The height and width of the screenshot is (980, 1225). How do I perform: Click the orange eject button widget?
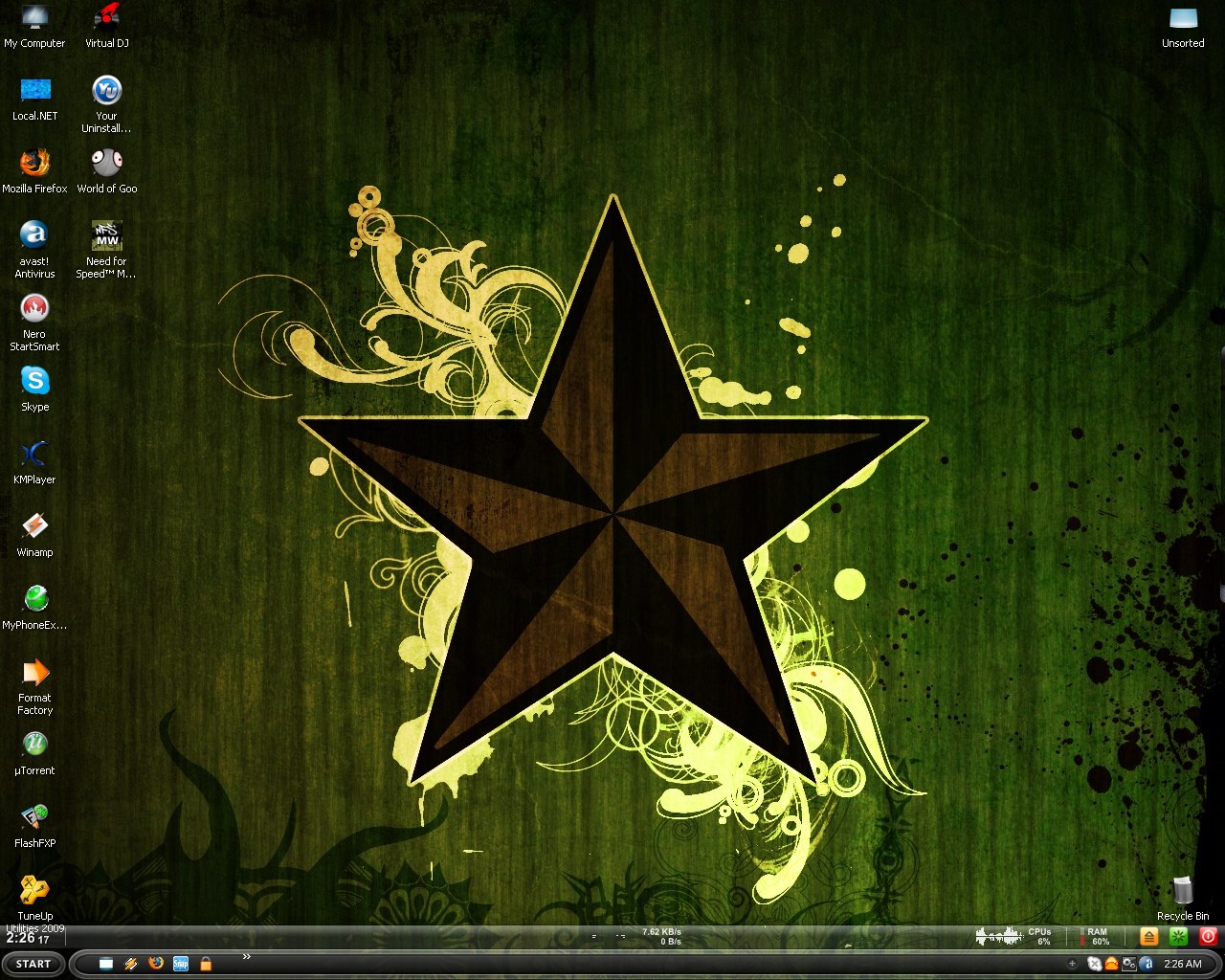[x=1148, y=937]
